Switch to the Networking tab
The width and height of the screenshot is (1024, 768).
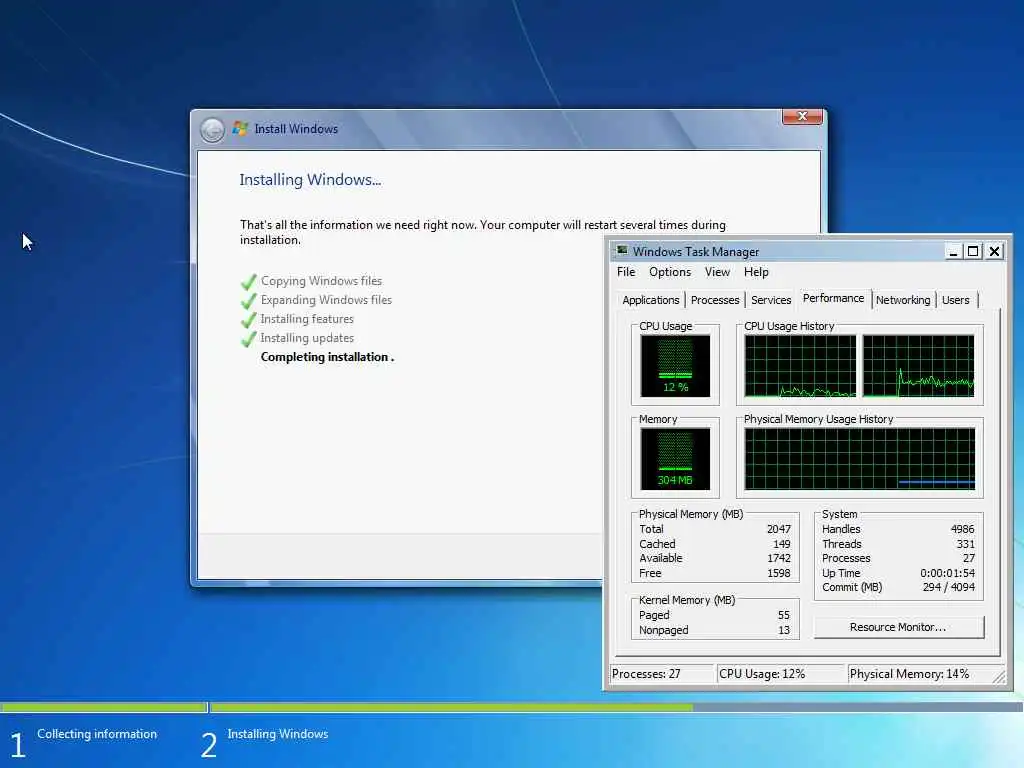(903, 300)
